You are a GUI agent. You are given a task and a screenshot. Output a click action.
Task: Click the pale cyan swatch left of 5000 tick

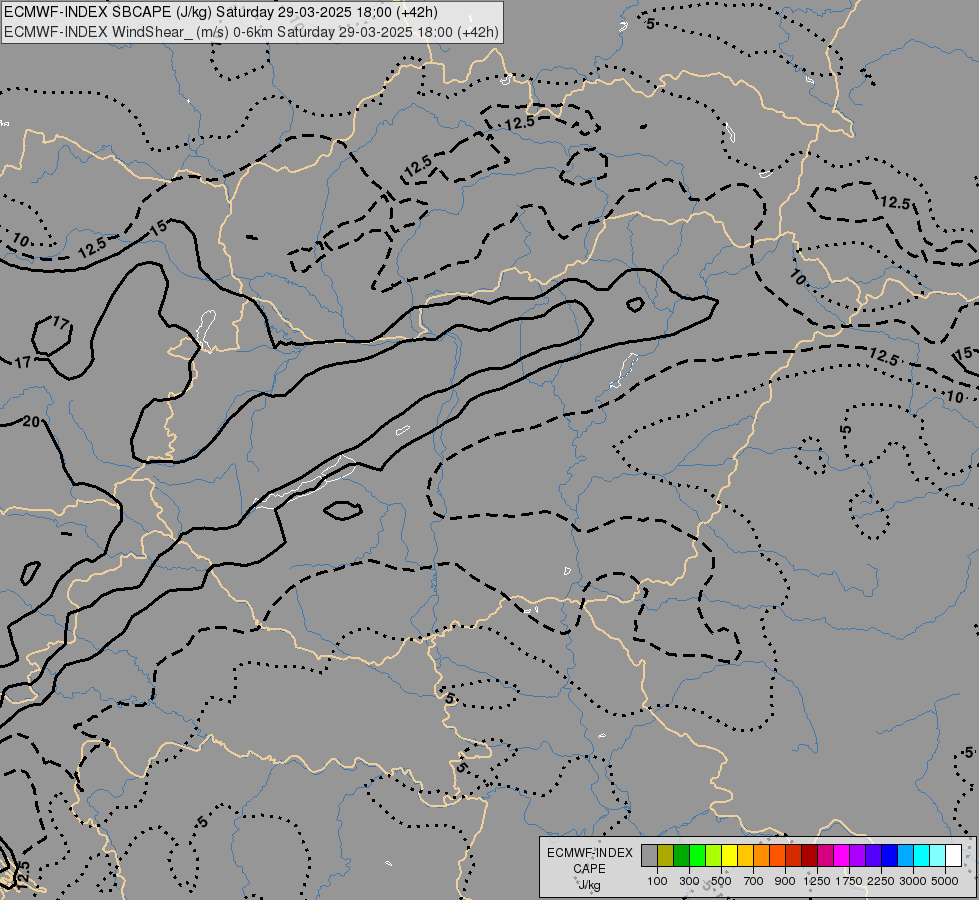pyautogui.click(x=938, y=856)
